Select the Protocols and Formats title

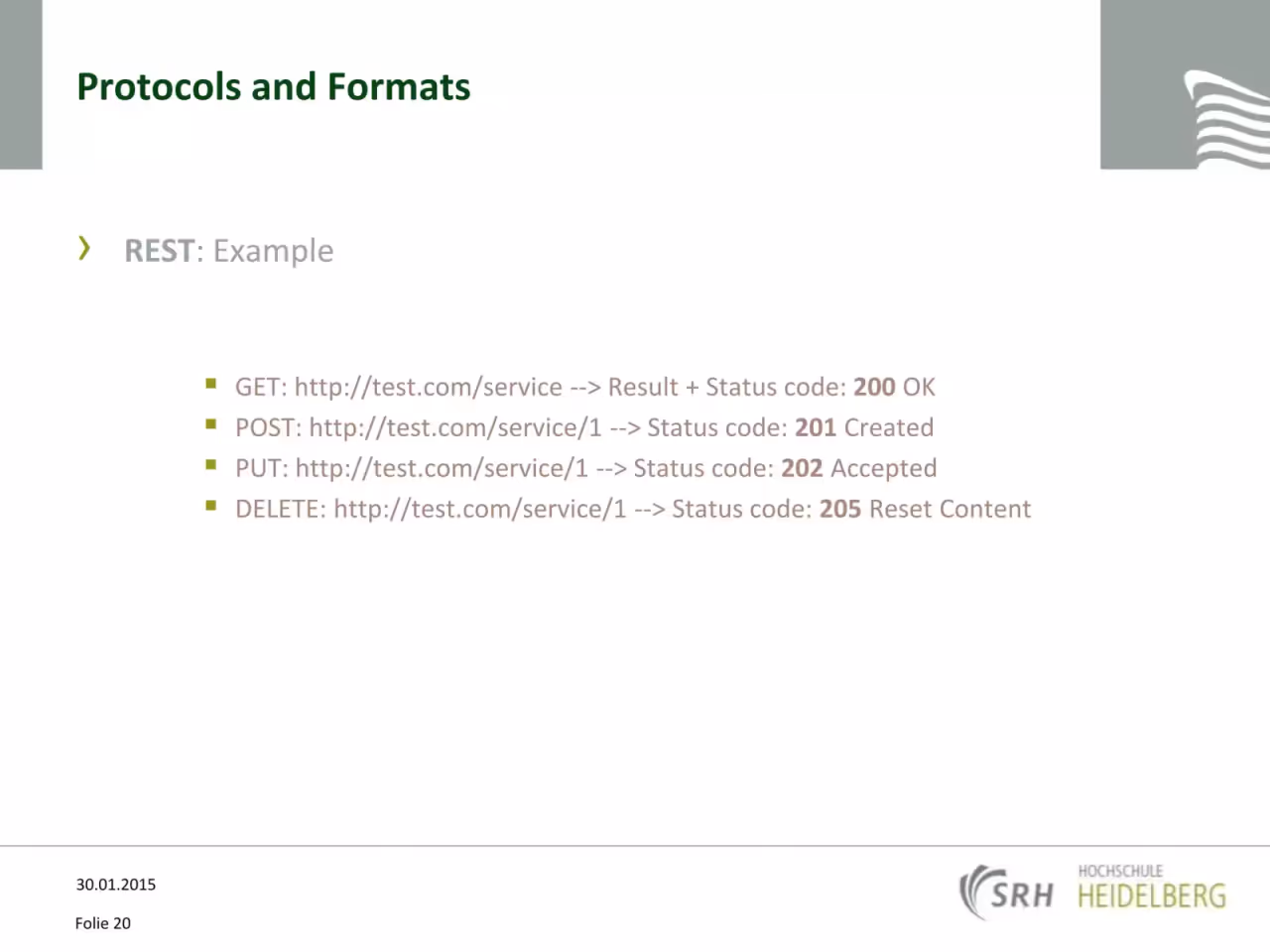pyautogui.click(x=274, y=87)
